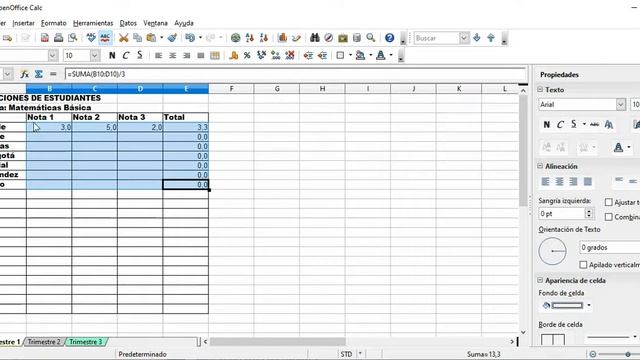Screen dimensions: 640x360
Task: Click the Background Color bucket in toolbar
Action: pyautogui.click(x=360, y=56)
